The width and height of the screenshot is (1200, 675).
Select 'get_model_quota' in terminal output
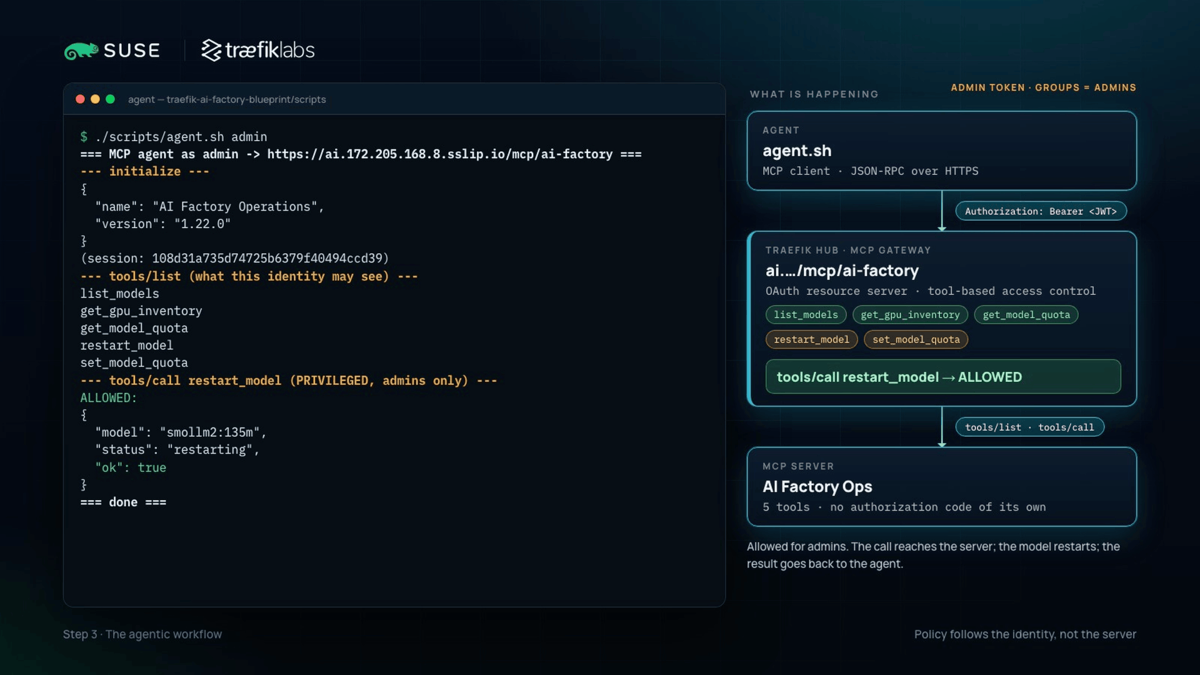(x=134, y=328)
